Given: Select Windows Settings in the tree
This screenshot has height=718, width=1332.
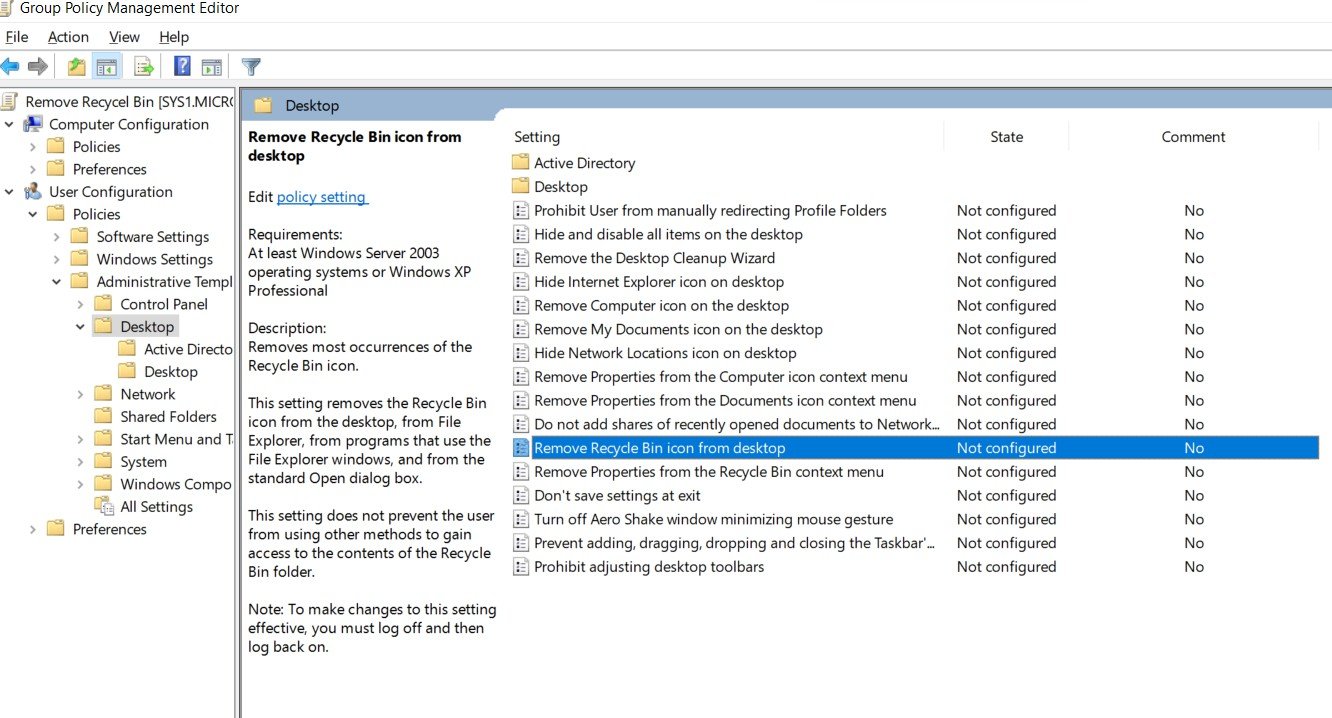Looking at the screenshot, I should pos(154,259).
